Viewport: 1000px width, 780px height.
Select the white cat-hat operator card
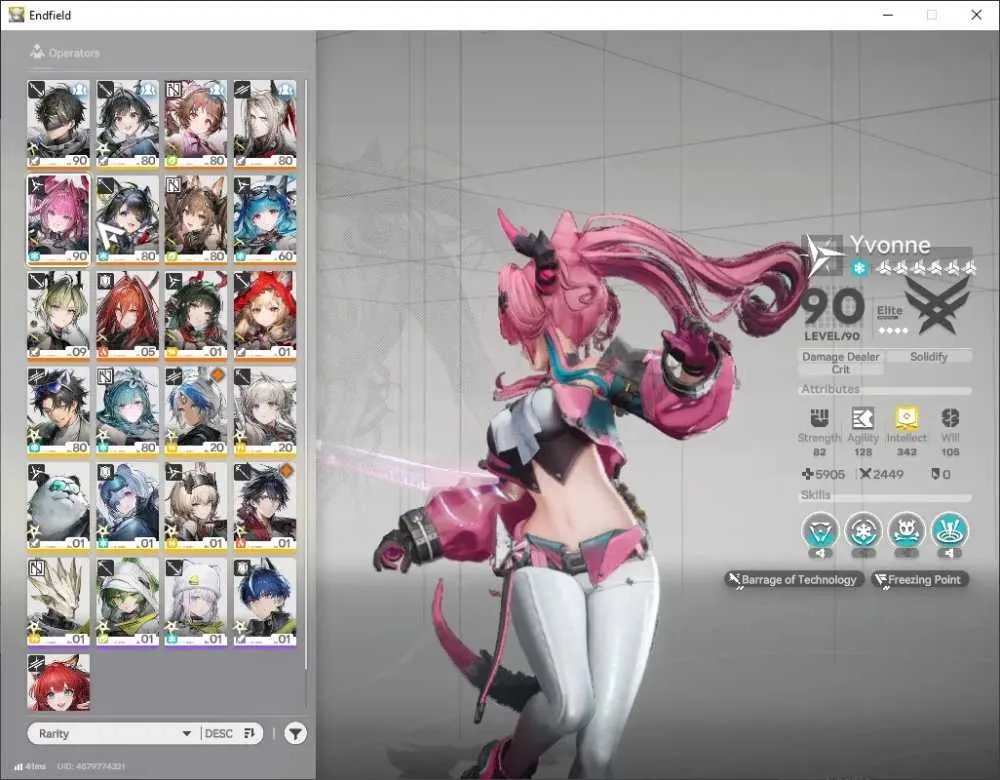tap(196, 602)
